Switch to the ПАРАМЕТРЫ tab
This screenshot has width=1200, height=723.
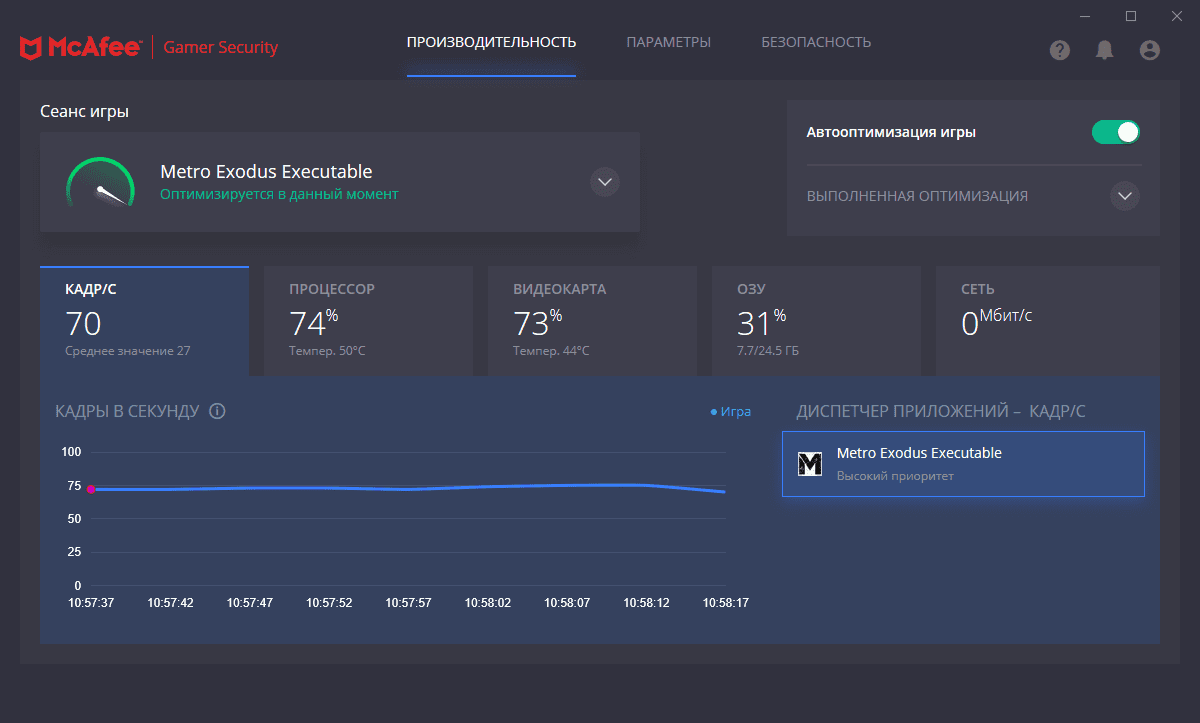point(668,42)
